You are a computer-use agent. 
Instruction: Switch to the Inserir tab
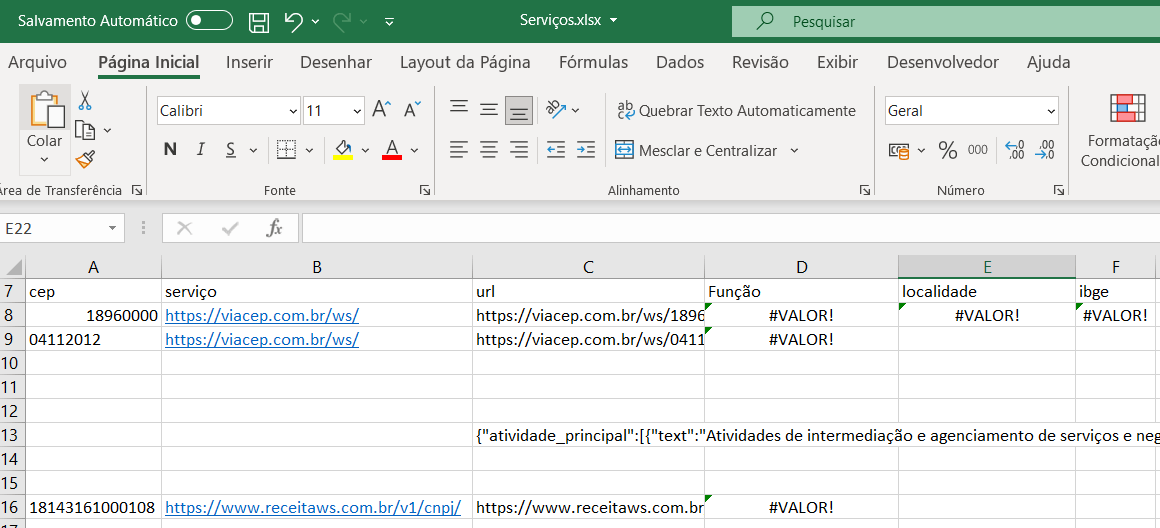coord(249,63)
